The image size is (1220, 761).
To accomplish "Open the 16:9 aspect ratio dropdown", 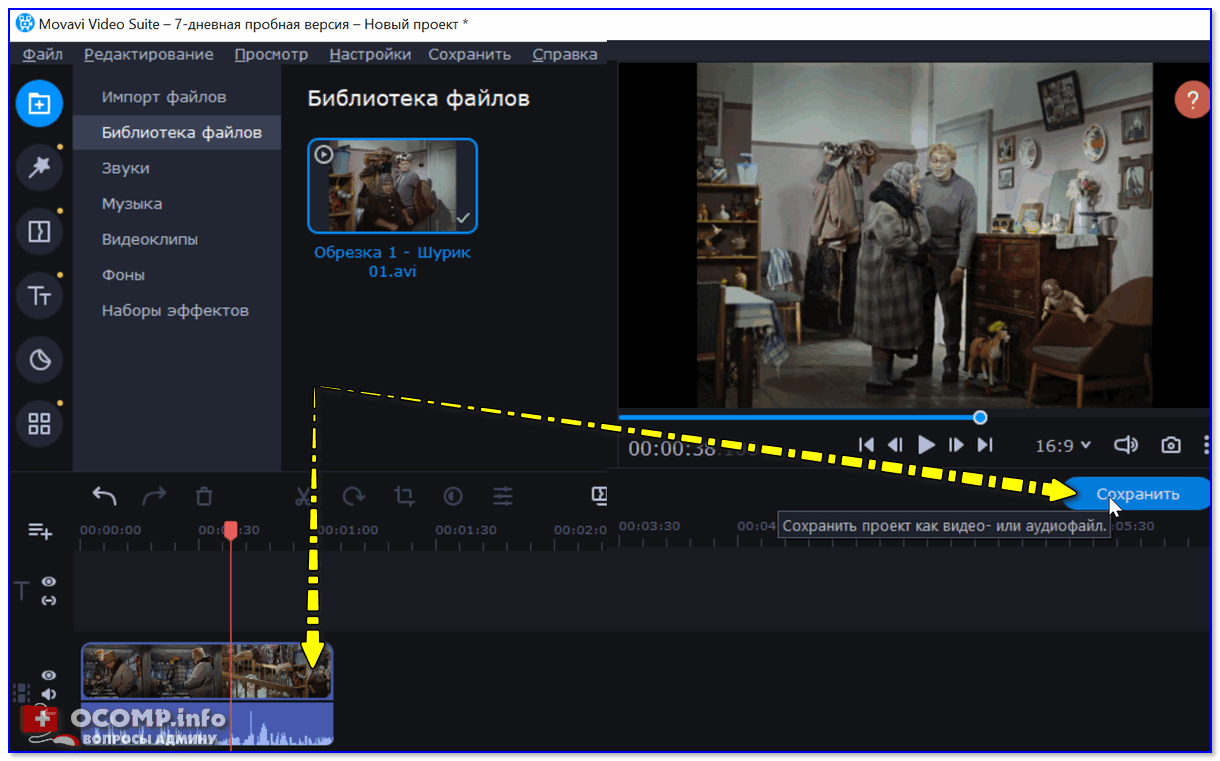I will tap(1063, 445).
